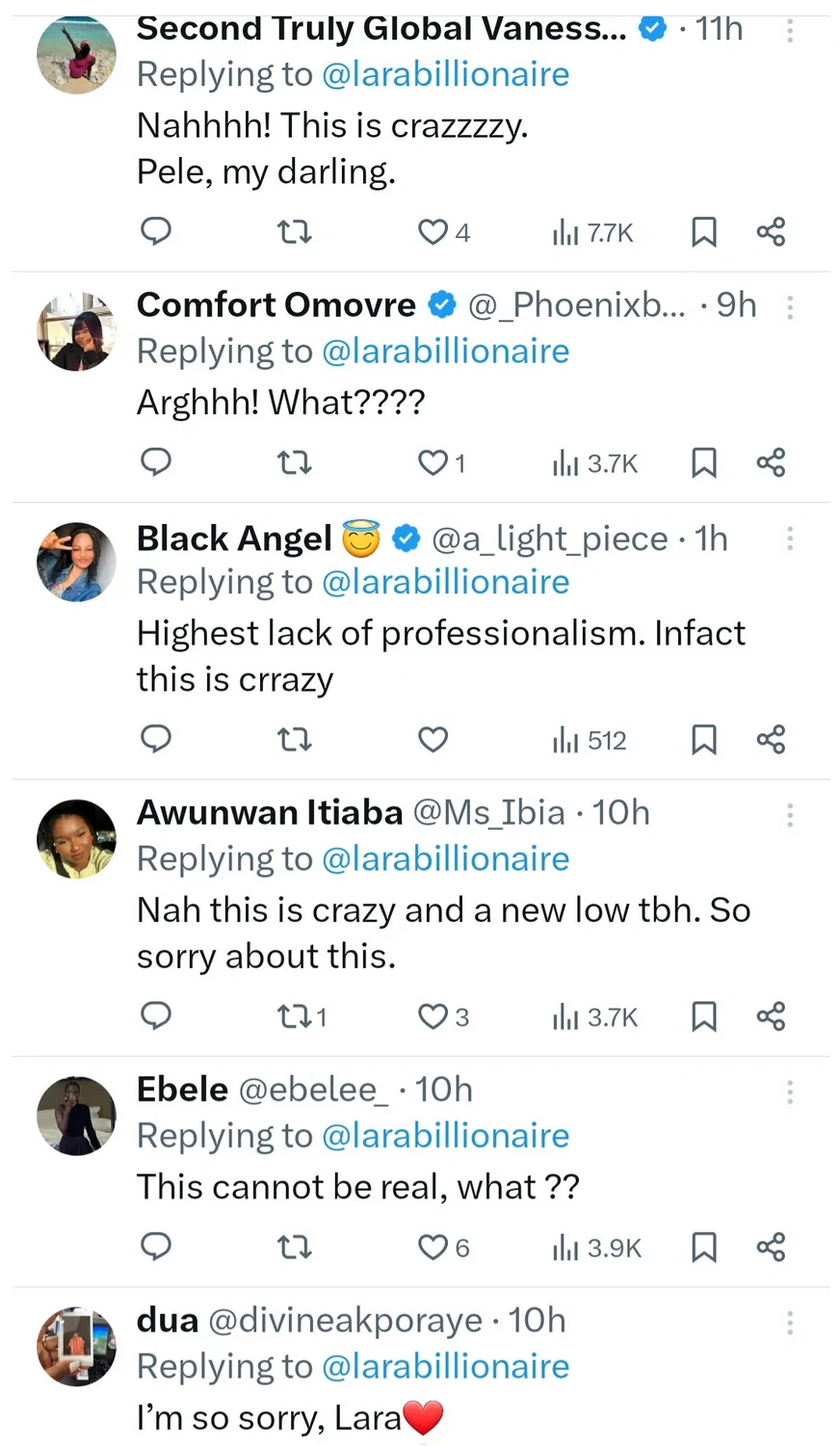Viewport: 840px width, 1446px height.
Task: Open @larabillionaire link in Comfort Omovre's reply
Action: tap(445, 352)
